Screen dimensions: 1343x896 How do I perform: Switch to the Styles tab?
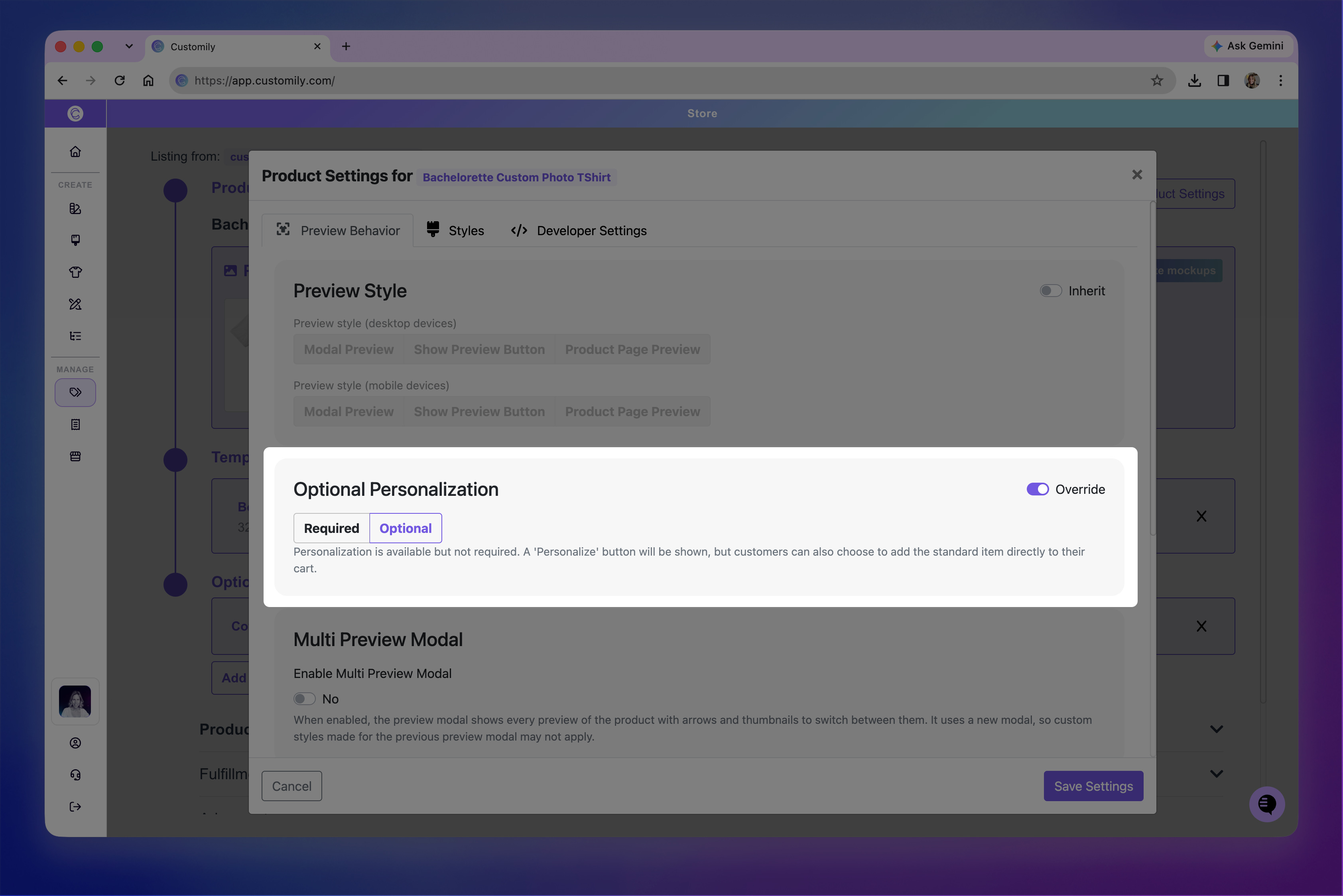[x=455, y=230]
